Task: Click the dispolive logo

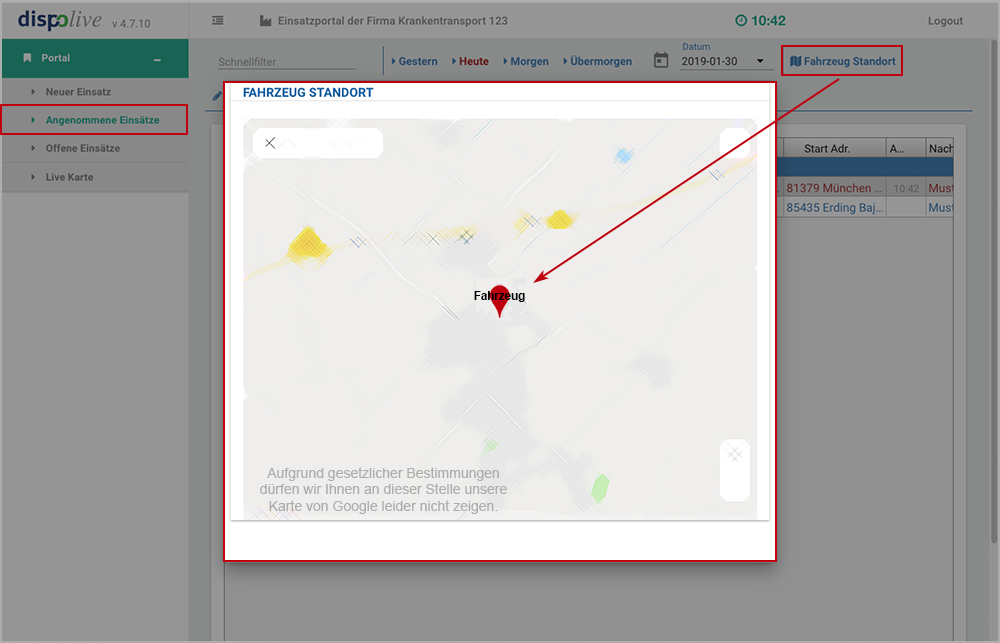Action: point(60,20)
